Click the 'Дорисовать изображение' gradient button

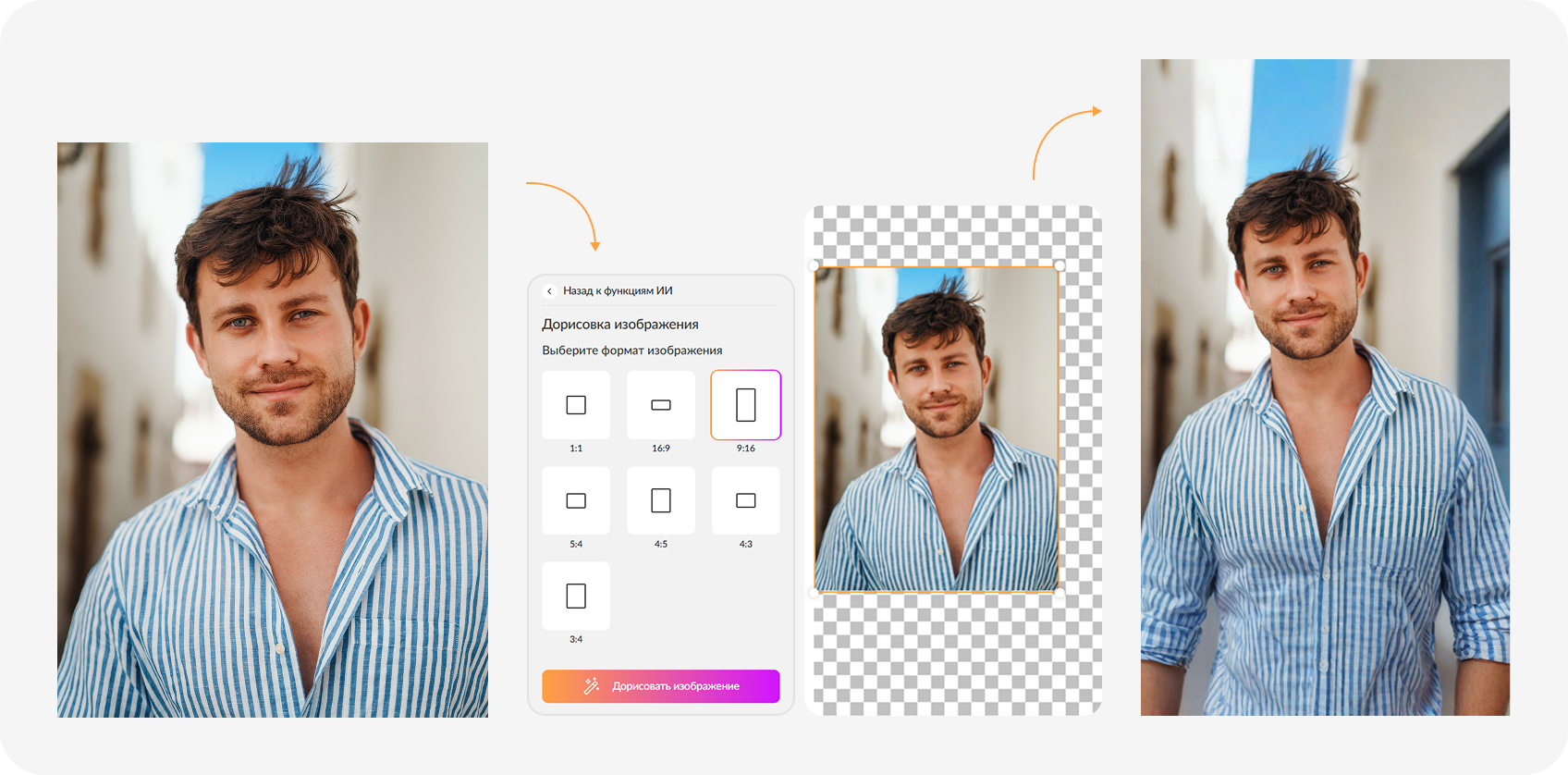coord(661,686)
